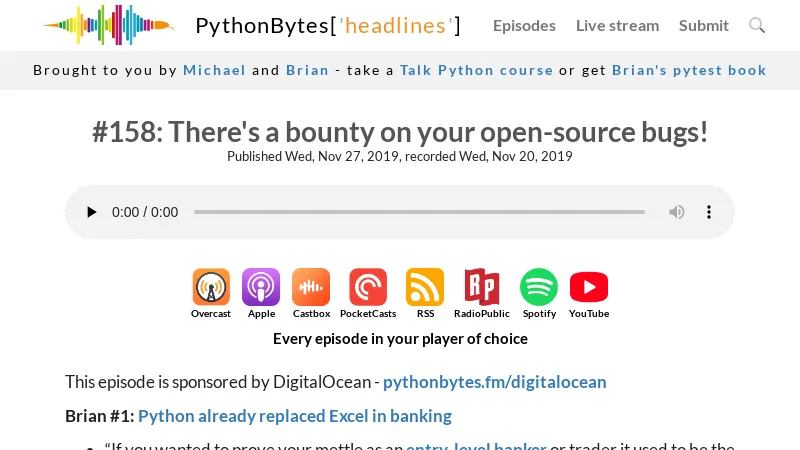Open the Overcast podcast player icon

[211, 288]
